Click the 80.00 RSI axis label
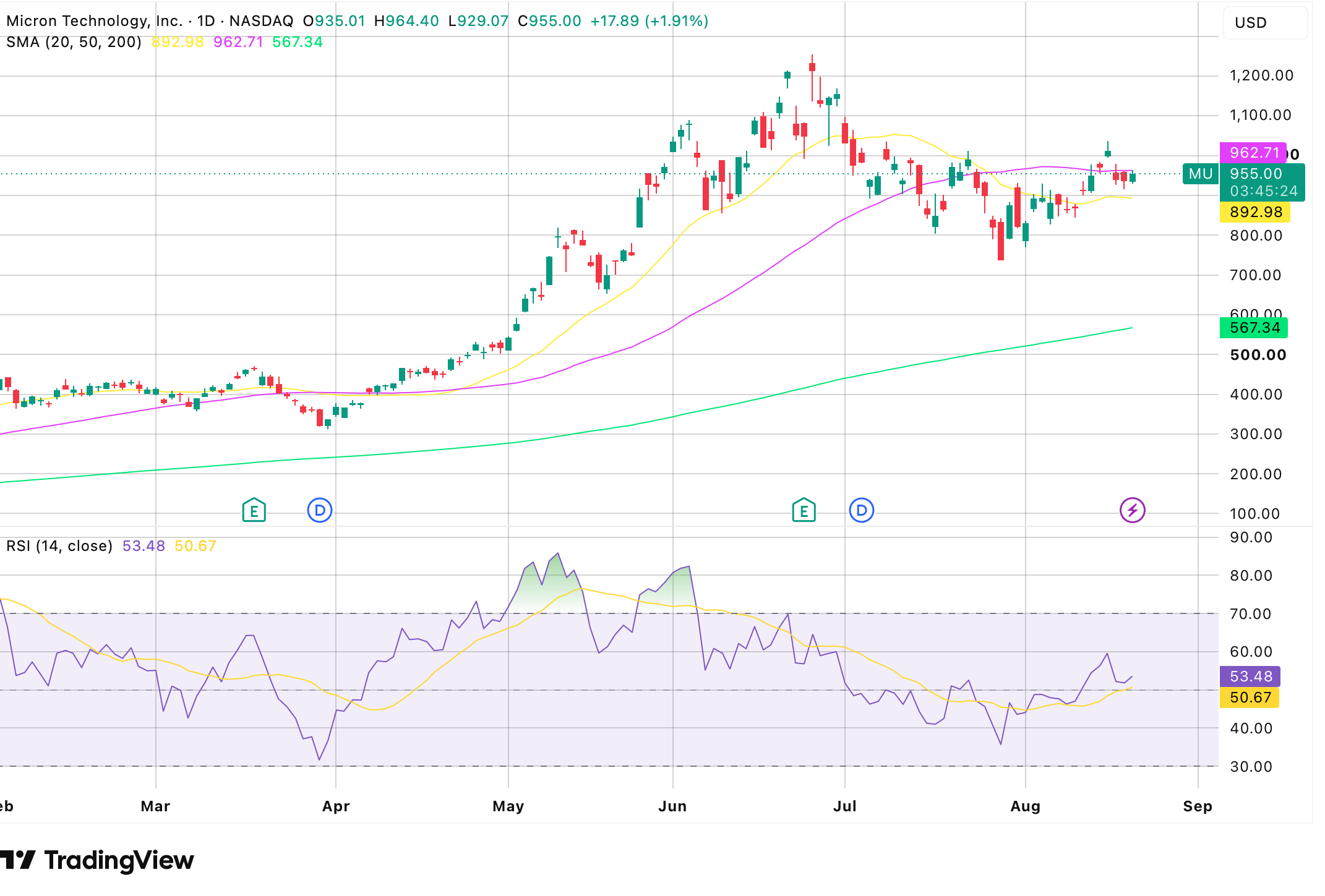The width and height of the screenshot is (1325, 896). click(x=1251, y=576)
